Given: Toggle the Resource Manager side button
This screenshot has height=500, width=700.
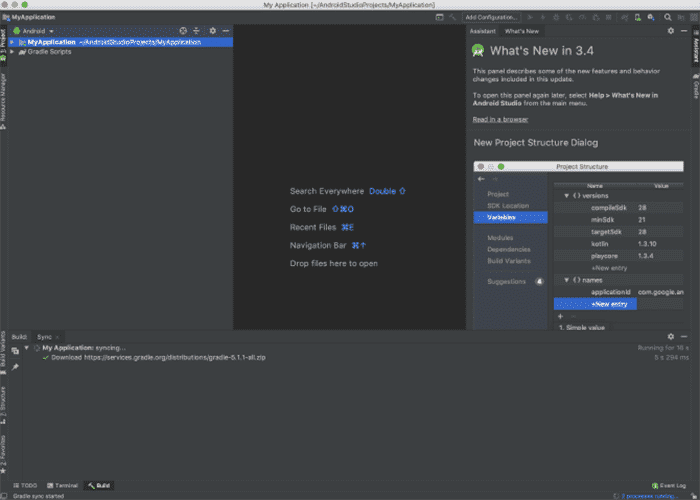Looking at the screenshot, I should click(4, 101).
